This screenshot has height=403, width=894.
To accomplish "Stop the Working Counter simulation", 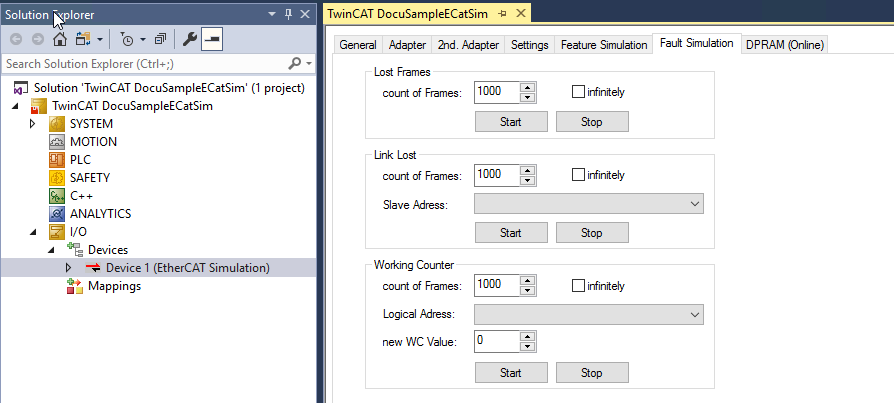I will tap(592, 373).
